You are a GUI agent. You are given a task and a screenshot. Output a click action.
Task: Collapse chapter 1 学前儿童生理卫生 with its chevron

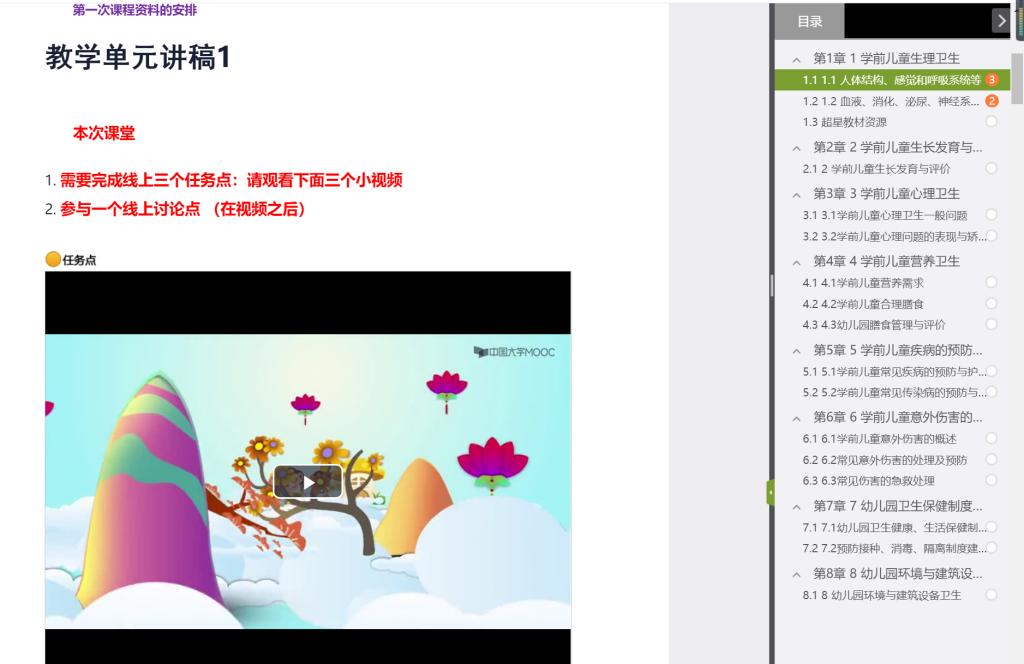(x=796, y=59)
